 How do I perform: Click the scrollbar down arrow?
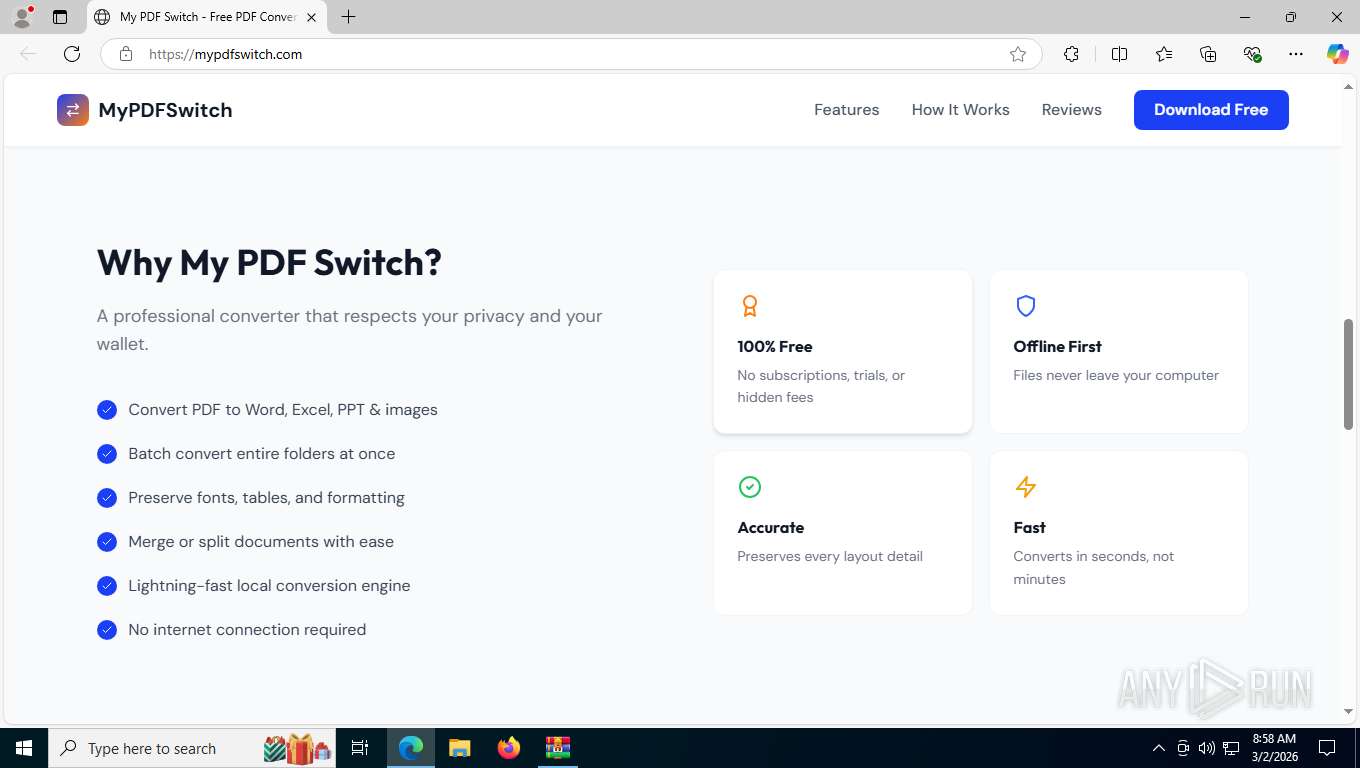point(1348,712)
